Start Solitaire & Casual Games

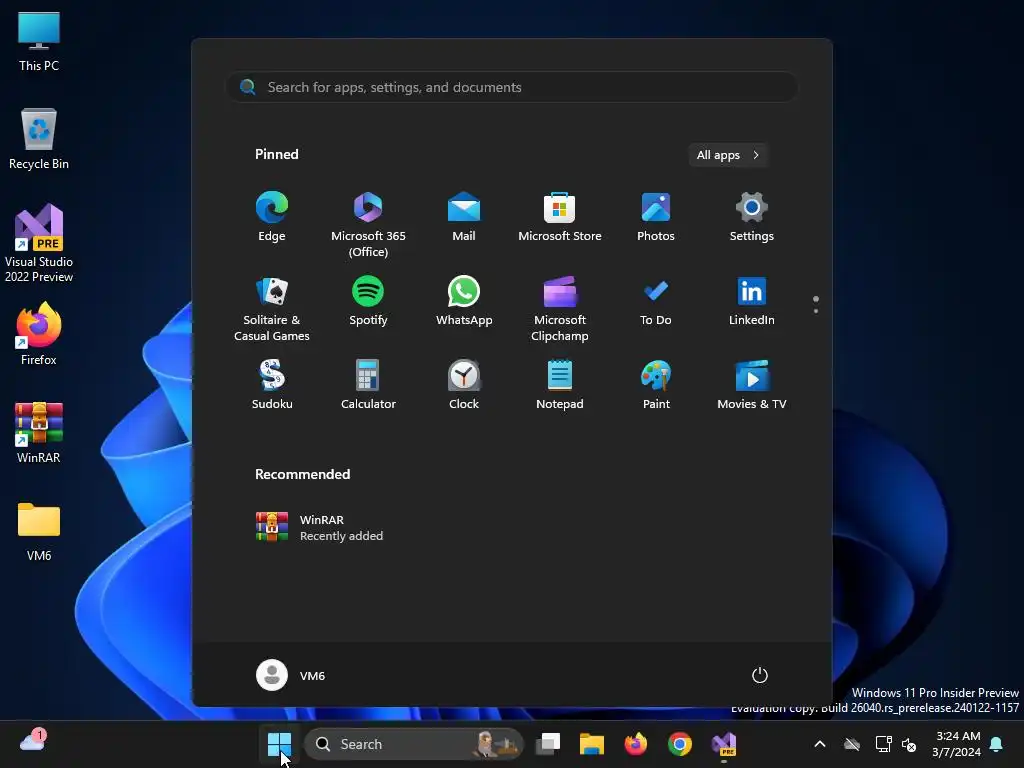coord(272,309)
